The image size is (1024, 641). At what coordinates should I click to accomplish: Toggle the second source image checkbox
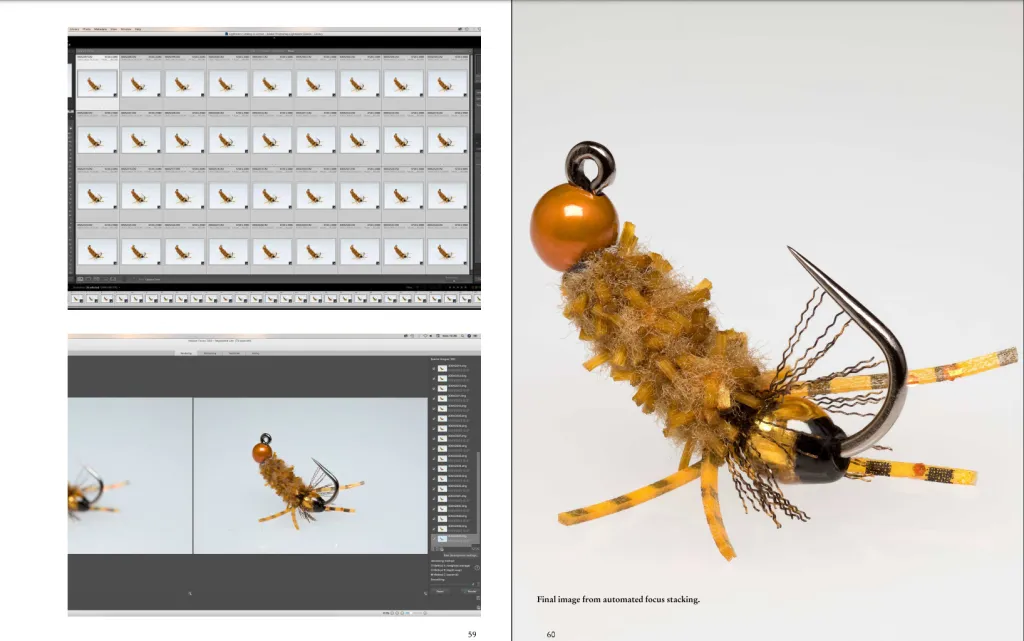click(x=434, y=381)
